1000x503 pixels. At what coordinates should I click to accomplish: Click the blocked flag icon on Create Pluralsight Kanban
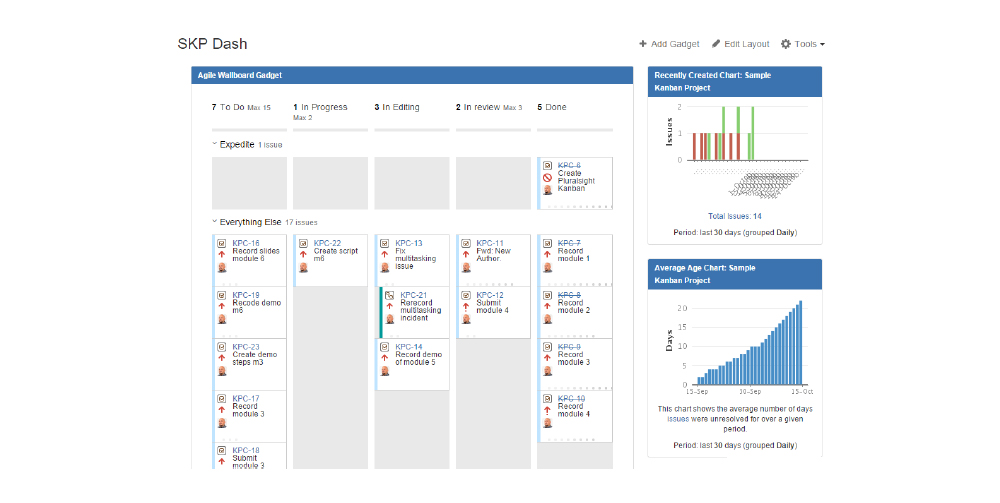point(547,178)
